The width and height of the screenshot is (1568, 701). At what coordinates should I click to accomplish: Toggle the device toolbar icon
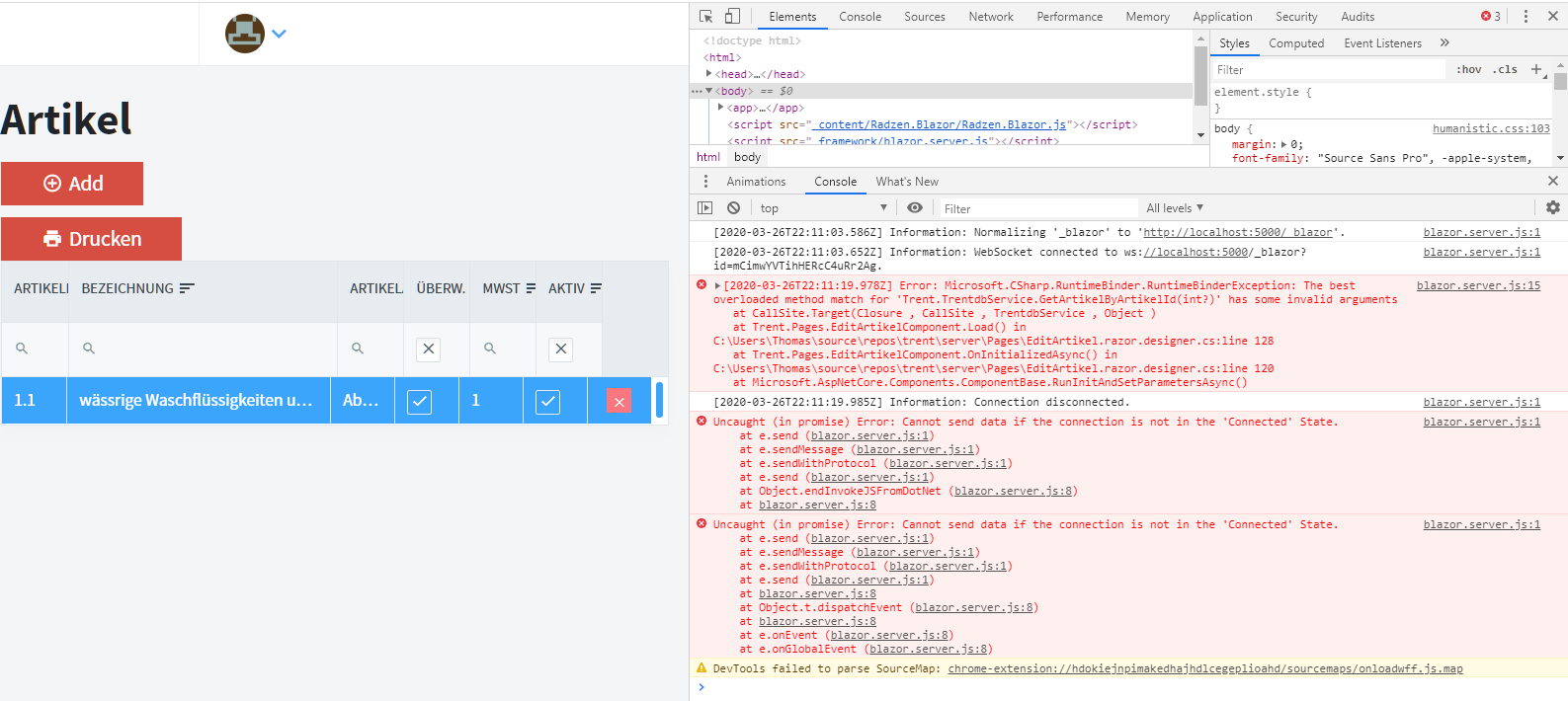coord(732,16)
